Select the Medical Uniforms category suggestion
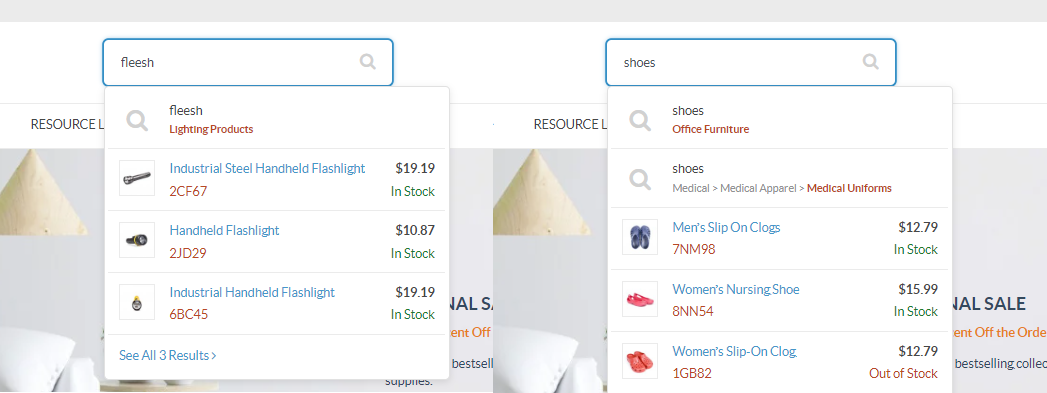The width and height of the screenshot is (1047, 393). tap(849, 188)
